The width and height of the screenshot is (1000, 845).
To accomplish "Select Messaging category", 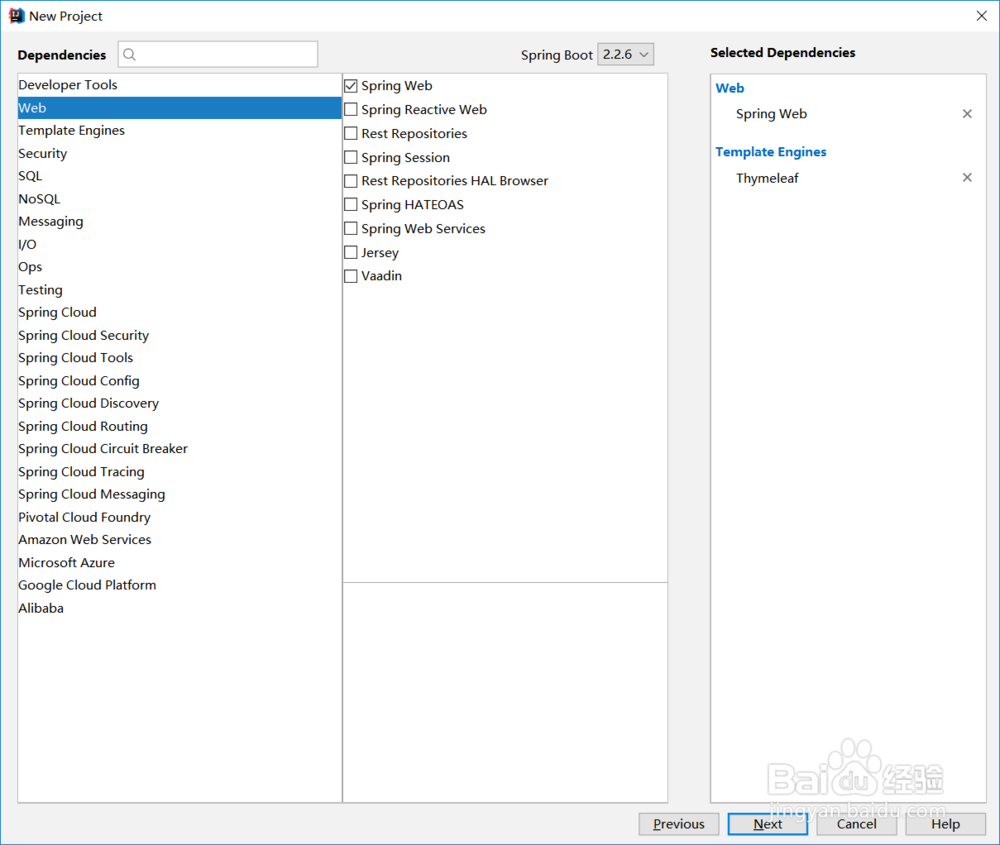I will pyautogui.click(x=180, y=222).
